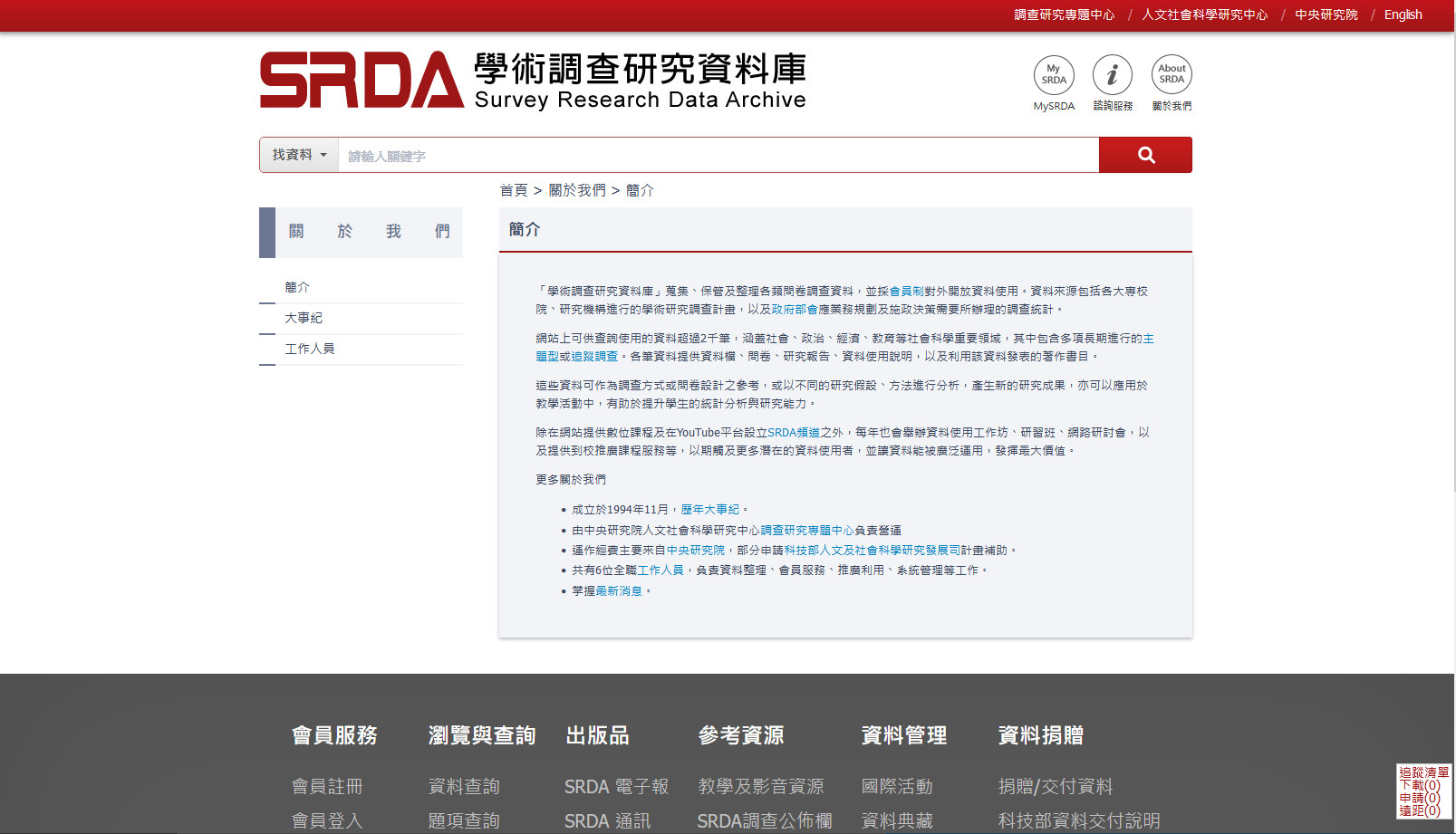Image resolution: width=1456 pixels, height=834 pixels.
Task: Open footer link SRDA調查公佈欄
Action: pos(765,821)
